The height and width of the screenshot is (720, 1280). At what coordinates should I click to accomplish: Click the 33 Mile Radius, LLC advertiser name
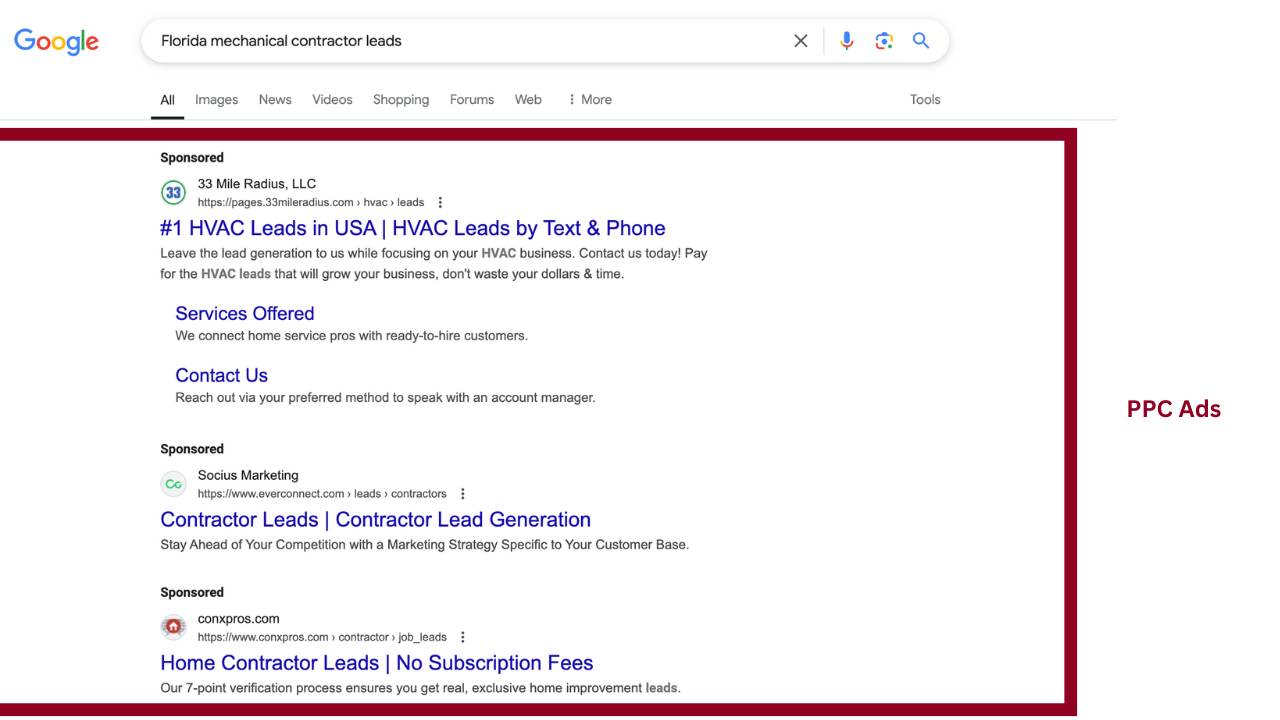pyautogui.click(x=257, y=183)
